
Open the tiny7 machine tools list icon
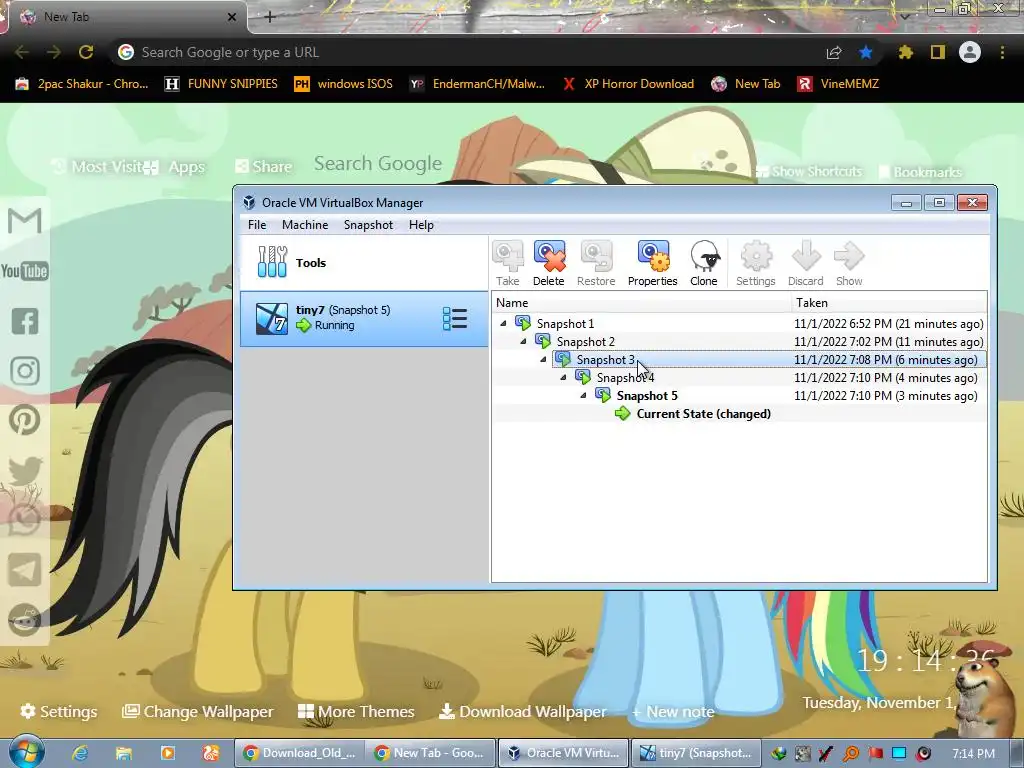click(x=455, y=319)
